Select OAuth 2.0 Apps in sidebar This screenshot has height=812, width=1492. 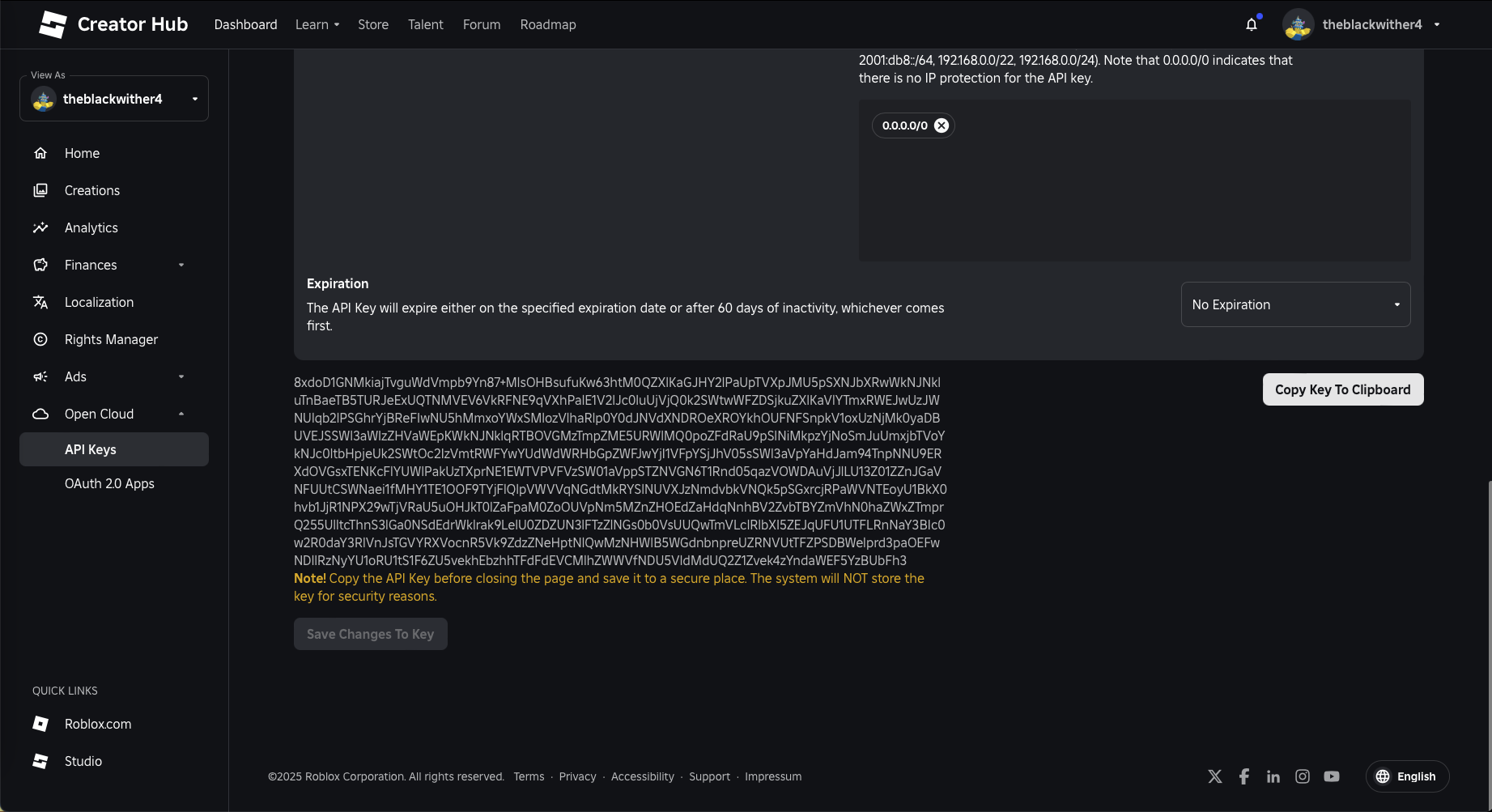[x=109, y=483]
